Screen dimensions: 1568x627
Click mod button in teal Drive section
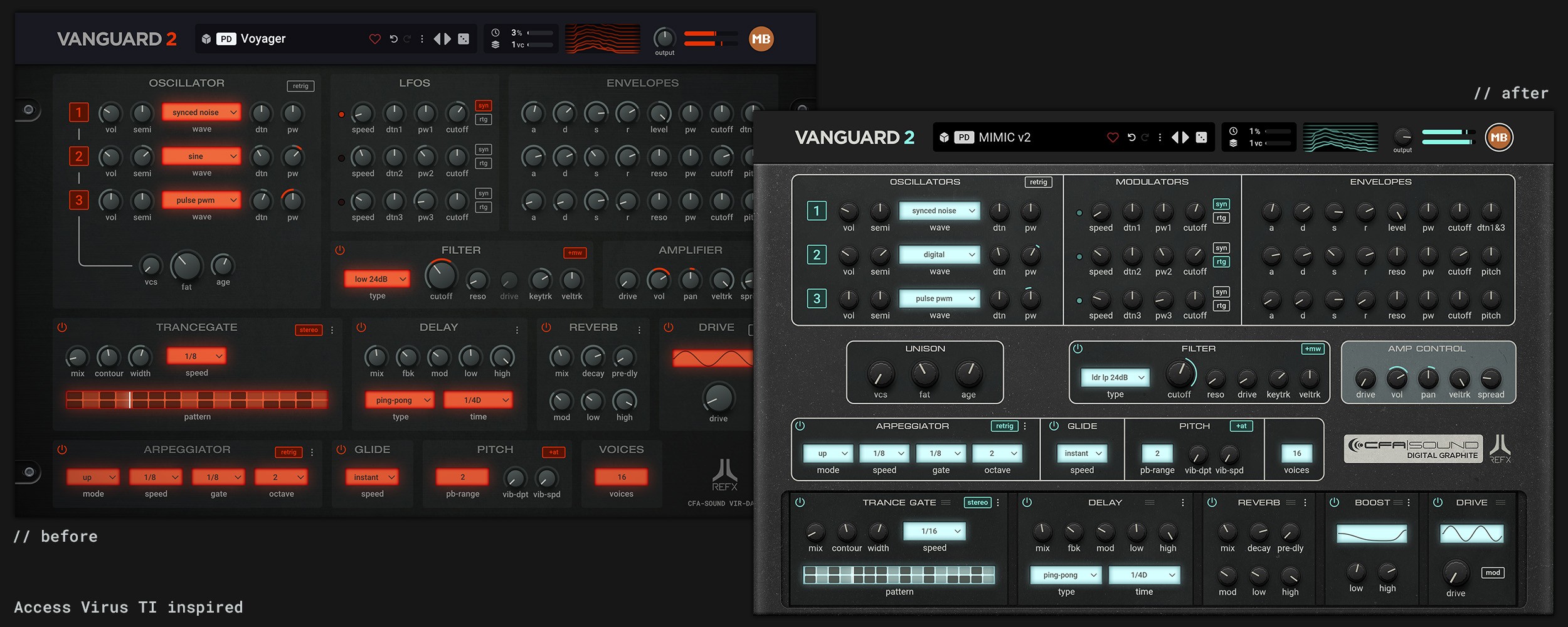coord(1493,572)
